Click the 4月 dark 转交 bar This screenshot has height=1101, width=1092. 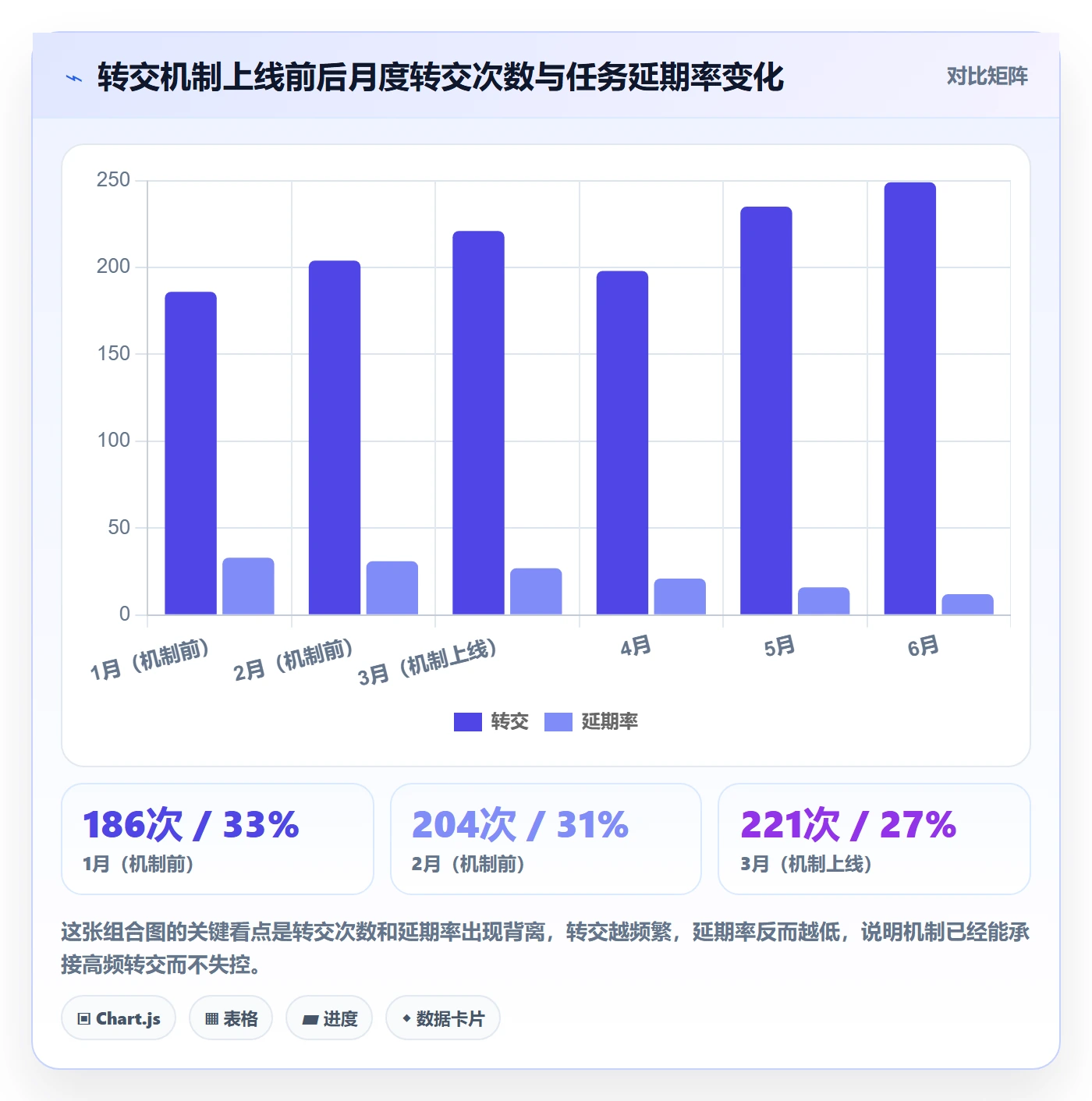(x=622, y=443)
